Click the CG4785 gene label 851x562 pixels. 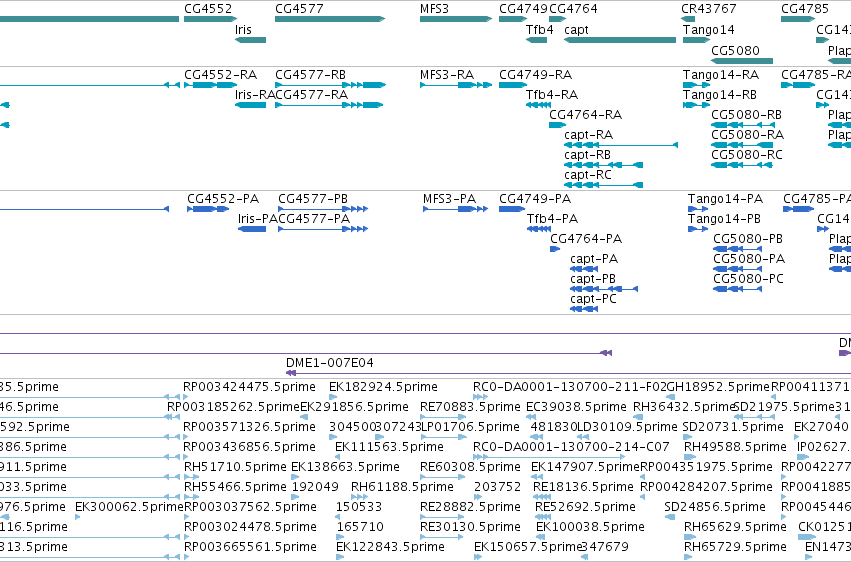coord(805,9)
